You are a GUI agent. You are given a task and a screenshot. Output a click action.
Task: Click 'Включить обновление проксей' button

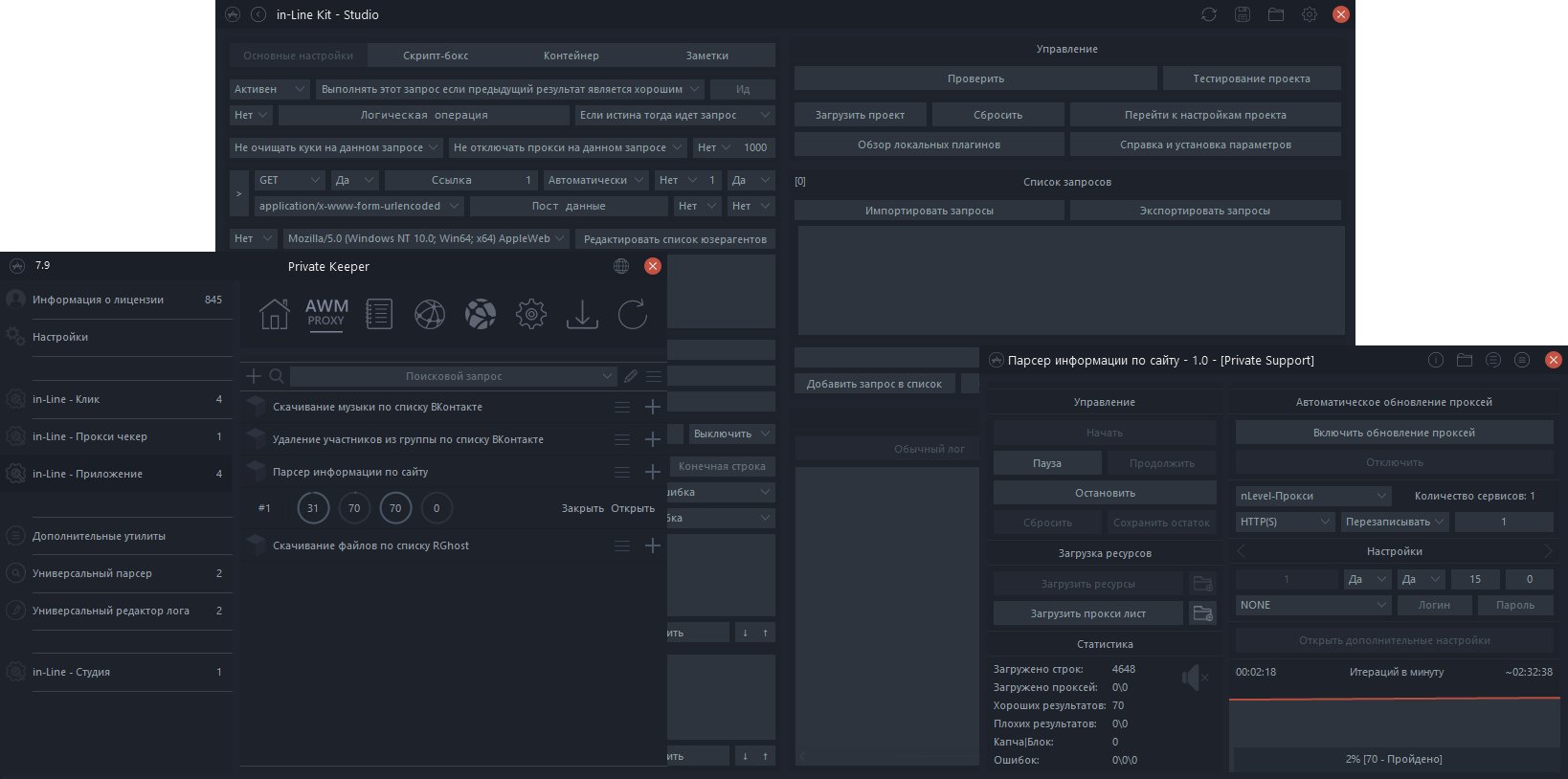(x=1394, y=433)
